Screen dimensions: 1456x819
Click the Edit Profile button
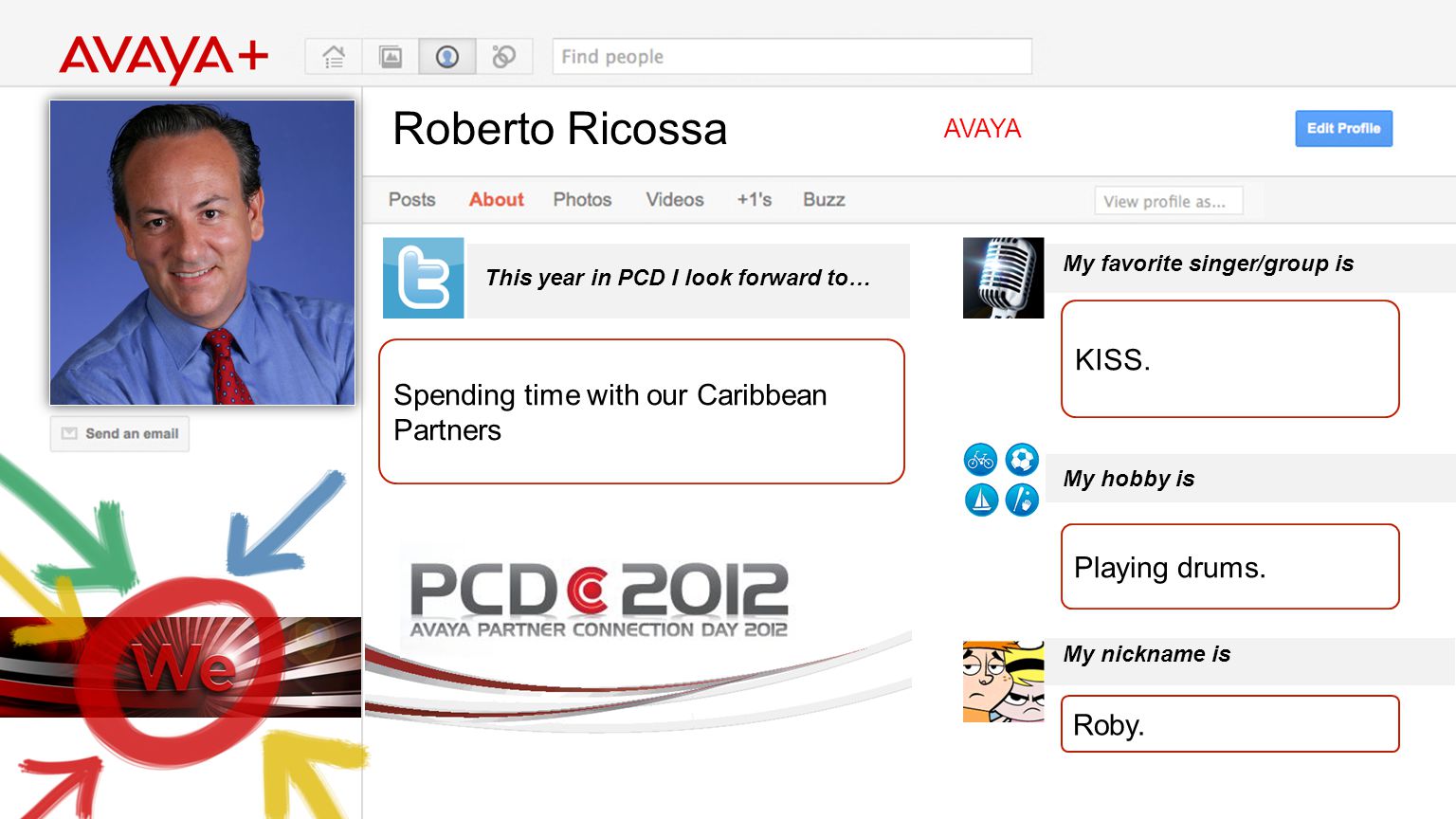pos(1344,129)
